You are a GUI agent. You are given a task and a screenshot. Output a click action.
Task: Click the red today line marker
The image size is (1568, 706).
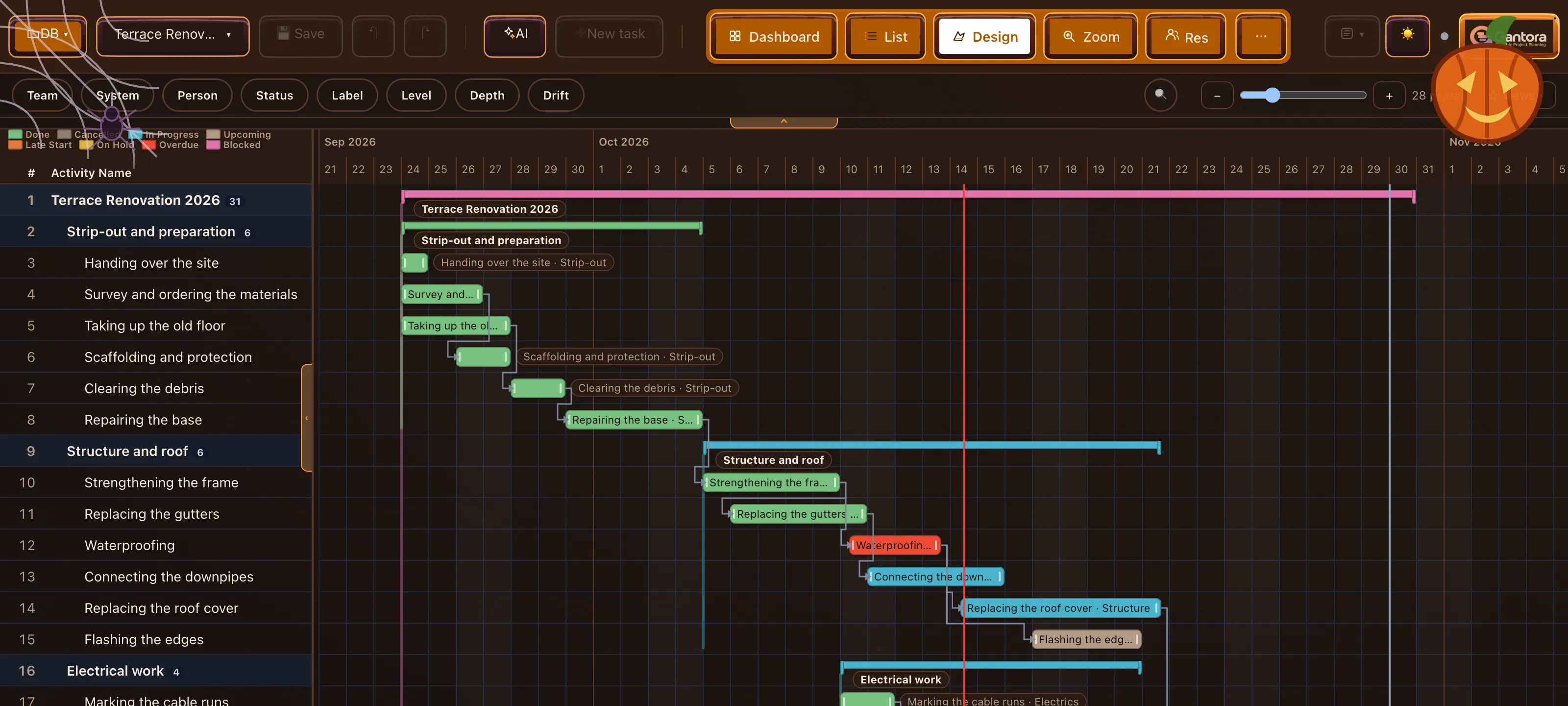(x=964, y=445)
